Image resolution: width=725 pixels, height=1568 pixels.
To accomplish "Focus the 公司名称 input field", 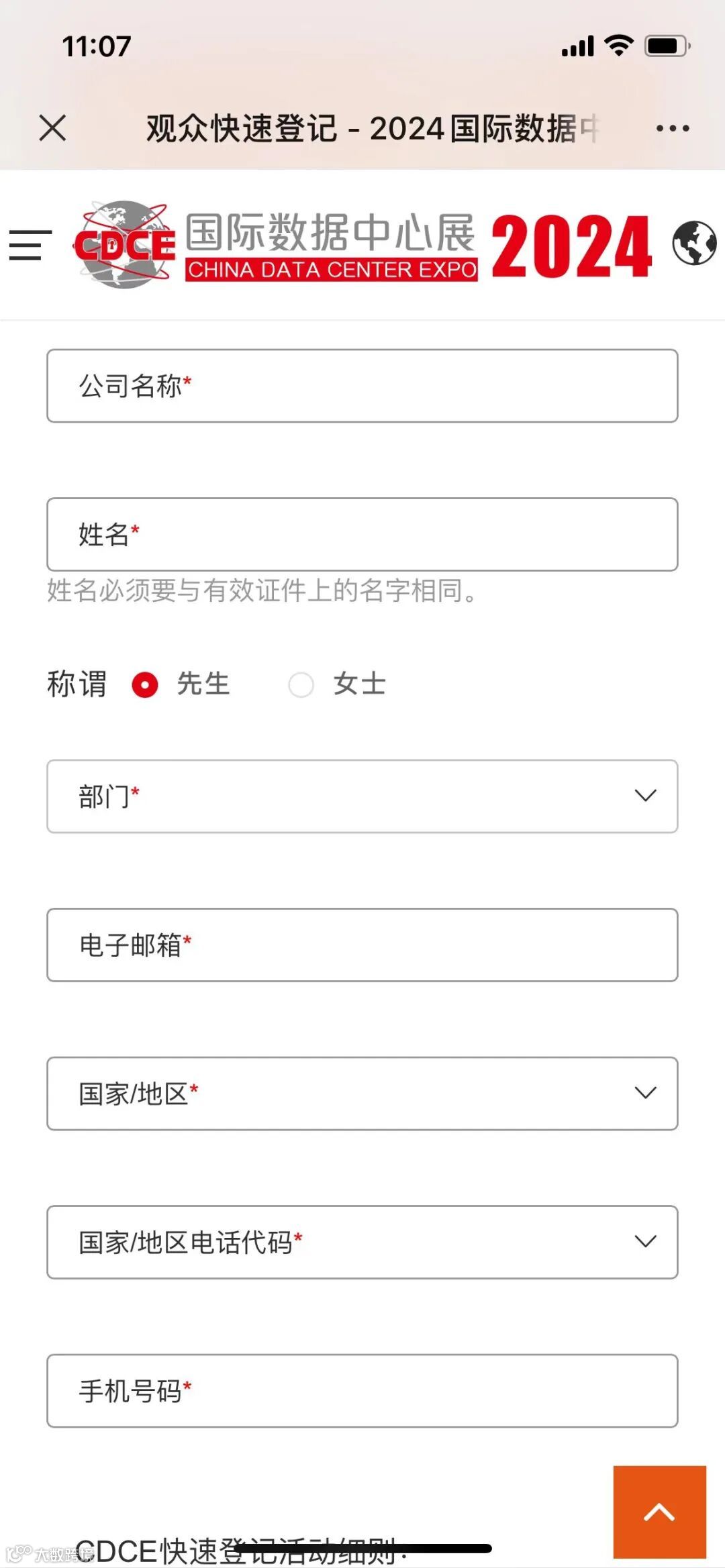I will (362, 386).
